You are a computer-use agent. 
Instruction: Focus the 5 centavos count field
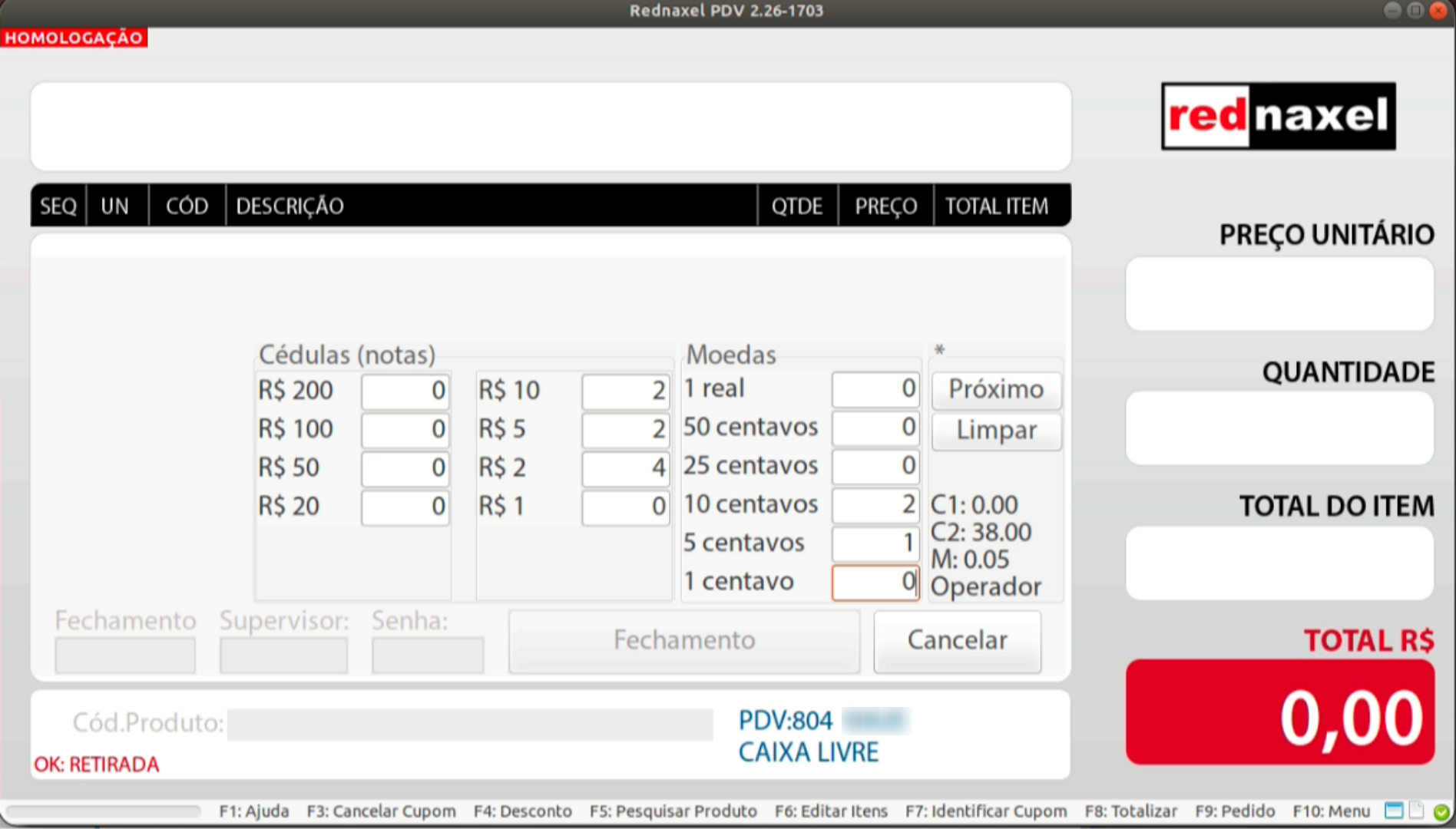(875, 543)
